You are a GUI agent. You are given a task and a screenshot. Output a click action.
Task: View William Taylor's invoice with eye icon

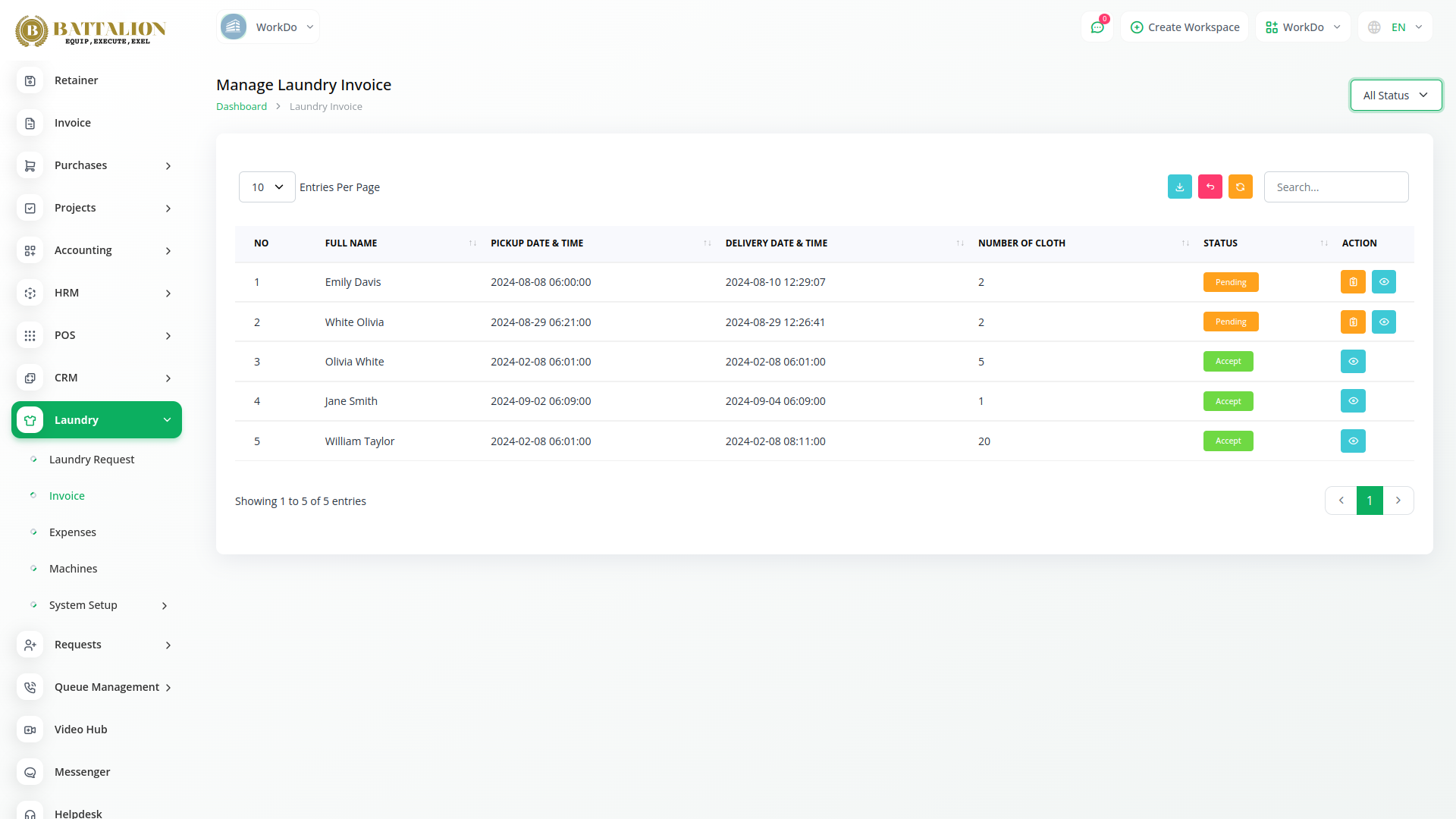click(x=1353, y=441)
